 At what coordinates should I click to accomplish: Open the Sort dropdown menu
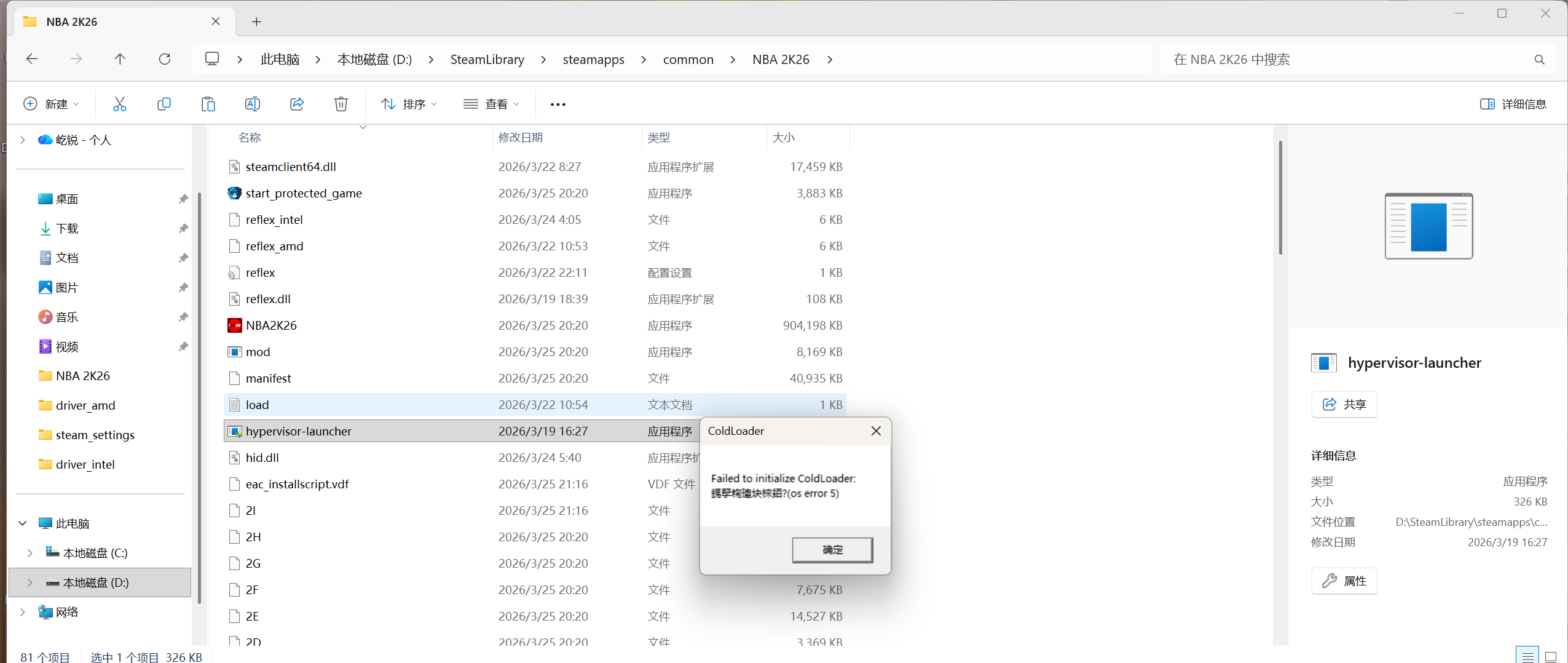[409, 104]
